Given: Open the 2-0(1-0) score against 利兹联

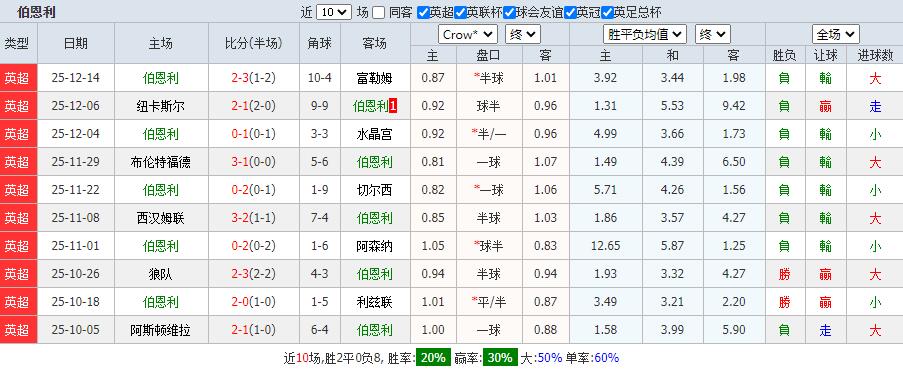Looking at the screenshot, I should [253, 302].
